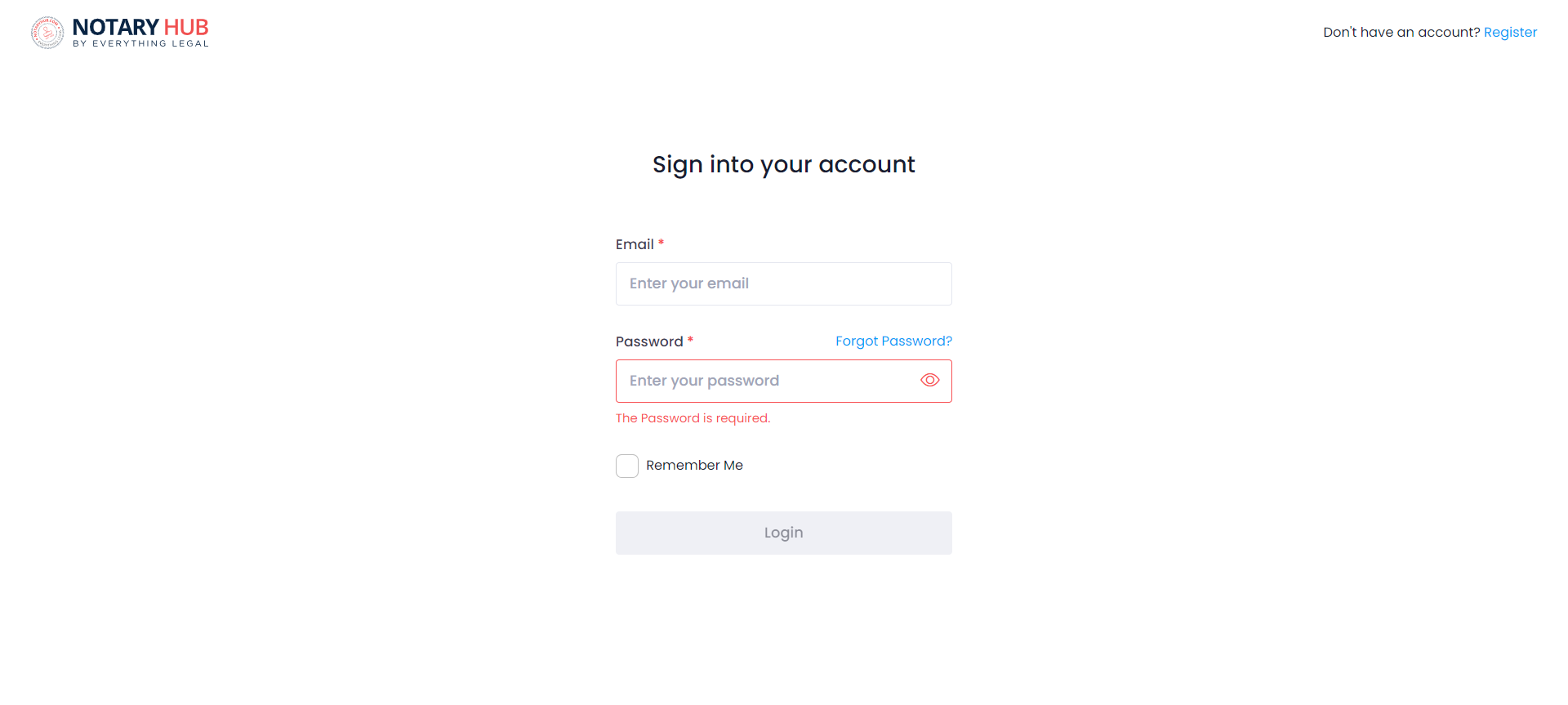The height and width of the screenshot is (705, 1568).
Task: Click the BY EVERYTHING LEGAL tagline
Action: pos(140,44)
